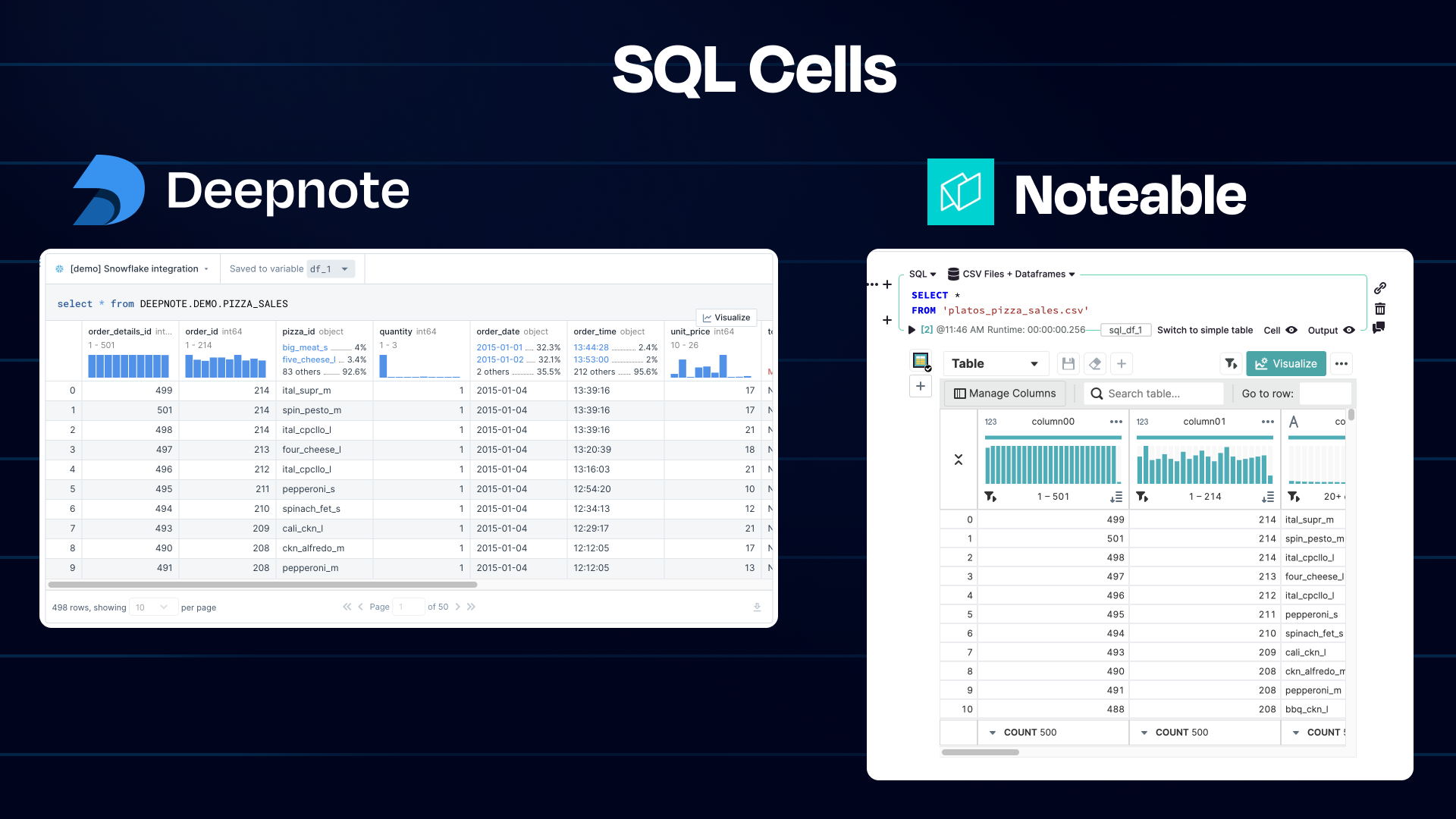The width and height of the screenshot is (1456, 819).
Task: Open the SQL cell type dropdown in Noteable
Action: (x=923, y=274)
